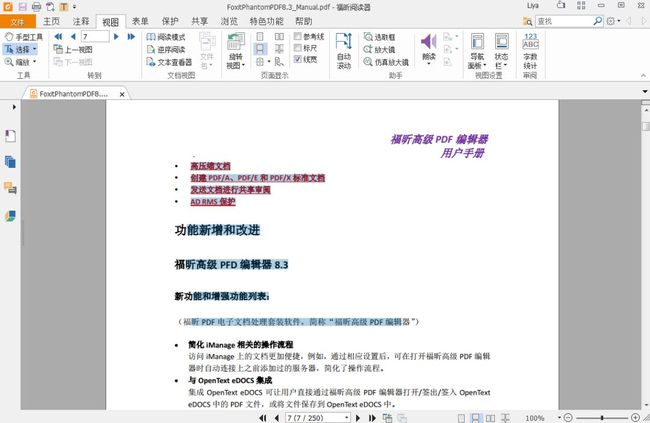The image size is (650, 423).
Task: Open Bookmarks panel in left sidebar
Action: [x=10, y=136]
